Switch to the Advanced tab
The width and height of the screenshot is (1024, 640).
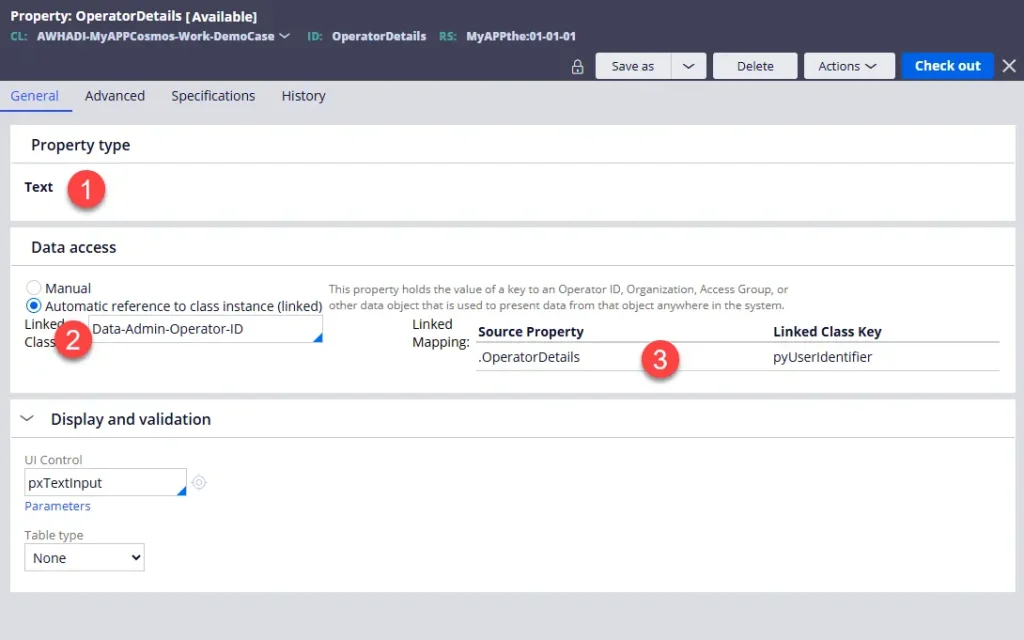(x=115, y=96)
